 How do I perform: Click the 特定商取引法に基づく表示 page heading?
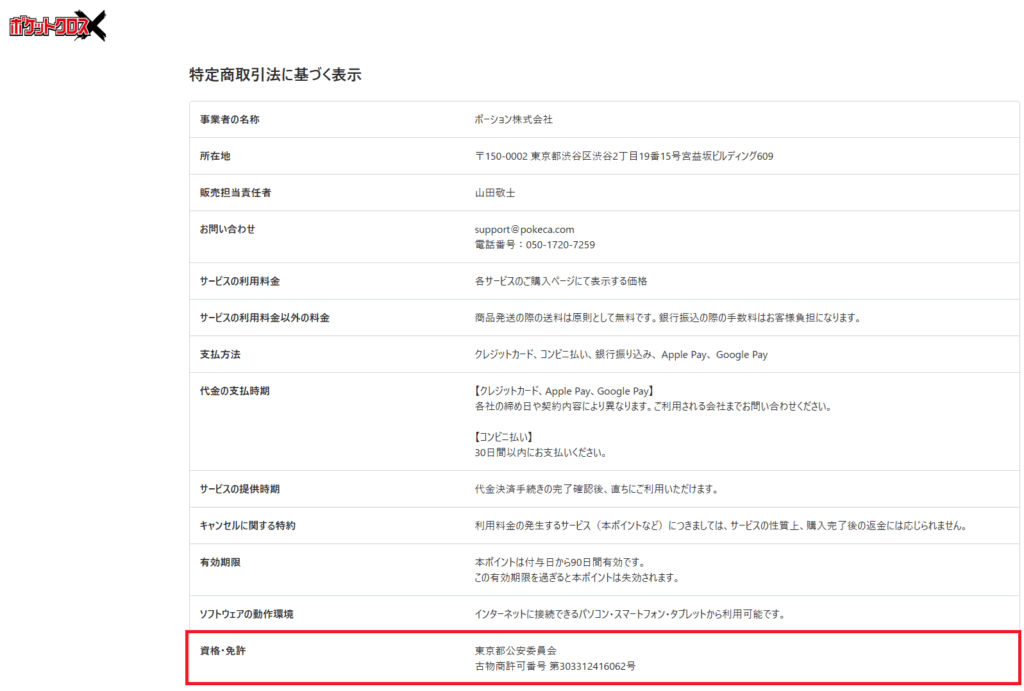275,75
